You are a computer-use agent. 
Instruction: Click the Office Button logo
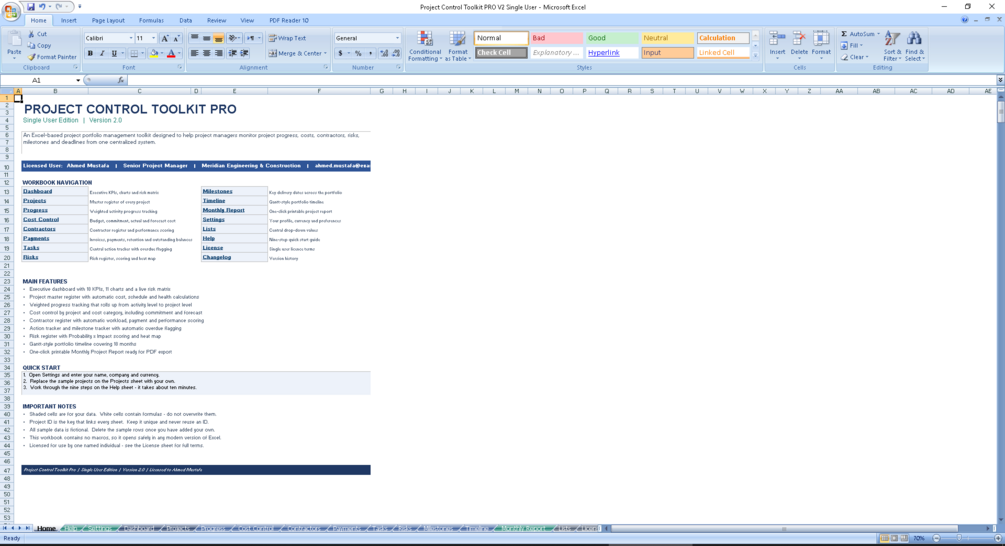(11, 12)
